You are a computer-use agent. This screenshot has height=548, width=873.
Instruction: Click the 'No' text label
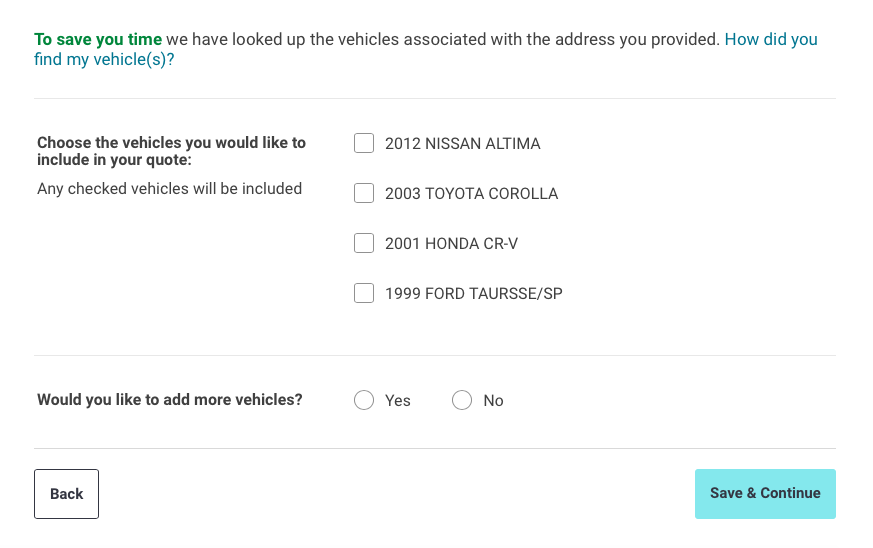(x=493, y=401)
